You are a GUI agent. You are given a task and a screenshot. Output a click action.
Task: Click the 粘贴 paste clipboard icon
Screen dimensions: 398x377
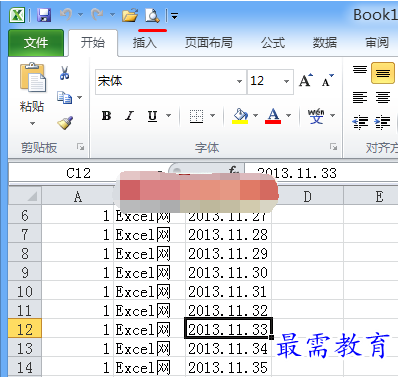click(x=32, y=77)
